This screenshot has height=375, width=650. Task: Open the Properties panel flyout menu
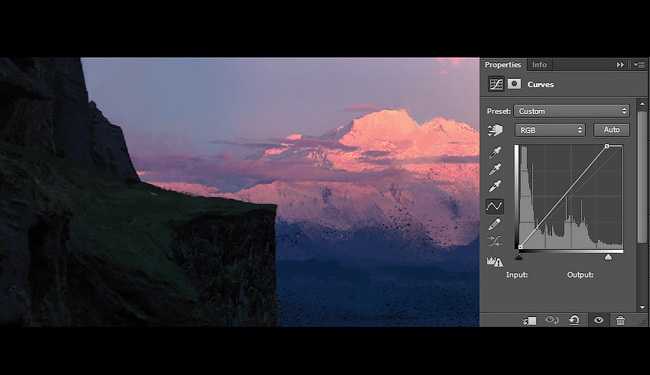pos(640,65)
